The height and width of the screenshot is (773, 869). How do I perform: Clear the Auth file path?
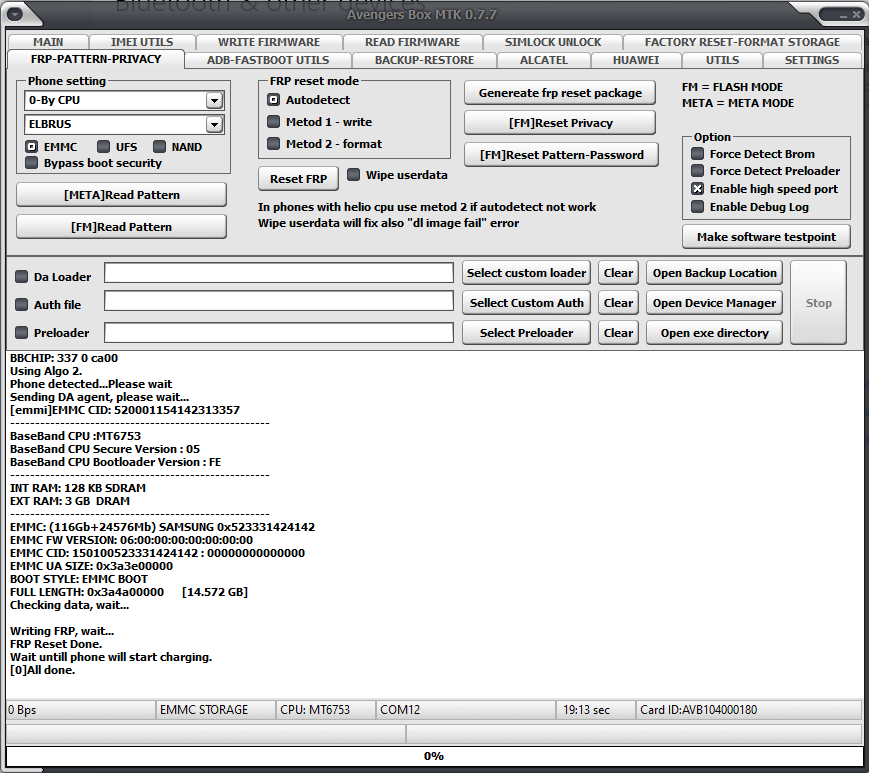pyautogui.click(x=618, y=303)
